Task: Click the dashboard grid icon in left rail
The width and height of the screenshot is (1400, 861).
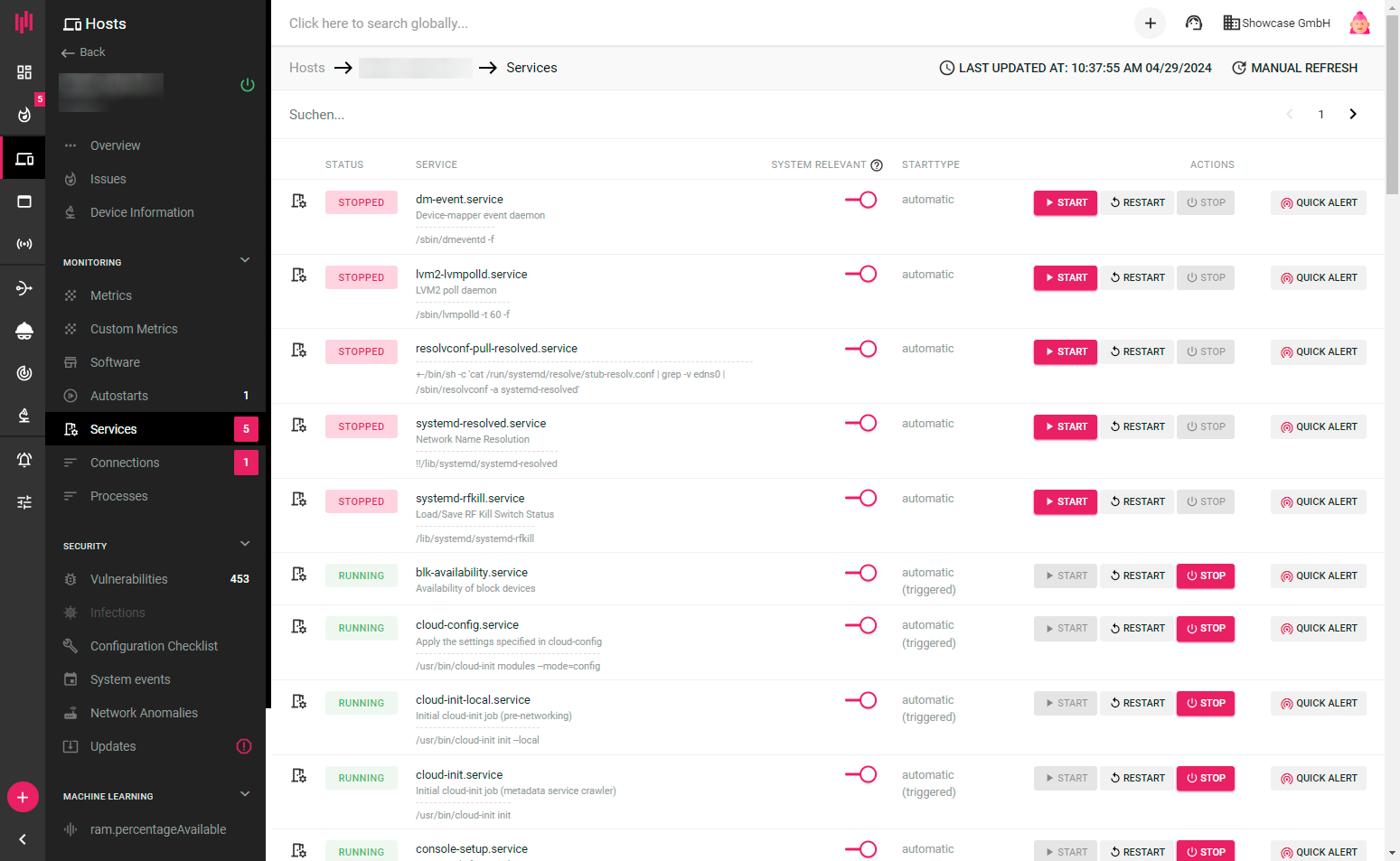Action: pyautogui.click(x=24, y=72)
